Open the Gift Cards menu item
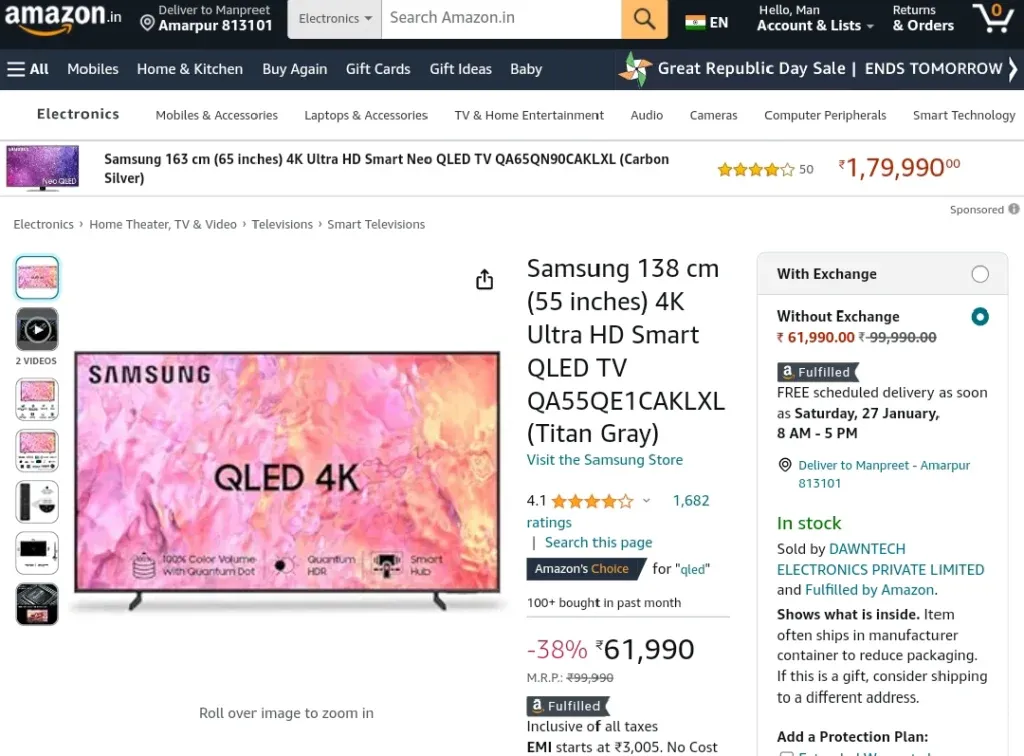Screen dimensions: 1024x756 click(x=378, y=69)
